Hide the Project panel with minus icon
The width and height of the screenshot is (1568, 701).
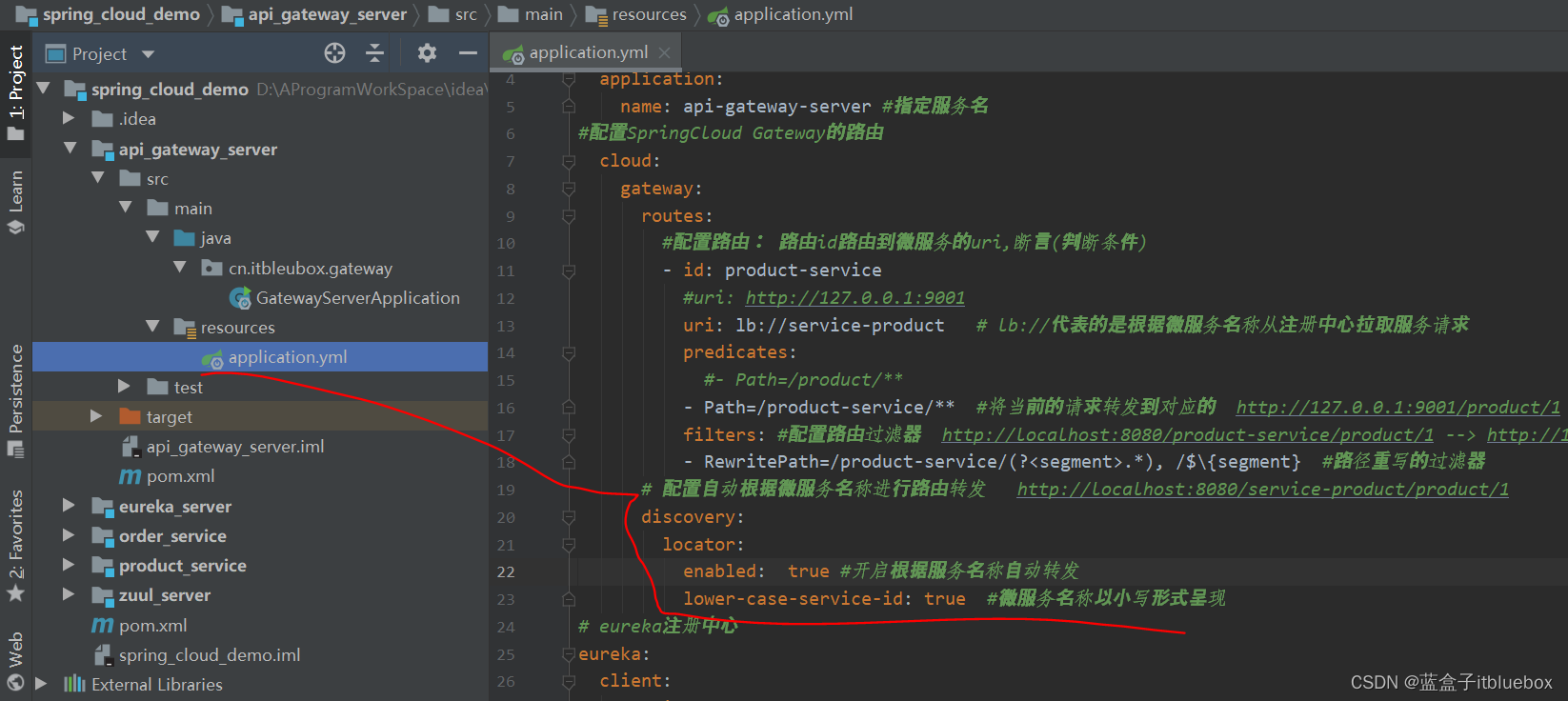(468, 53)
